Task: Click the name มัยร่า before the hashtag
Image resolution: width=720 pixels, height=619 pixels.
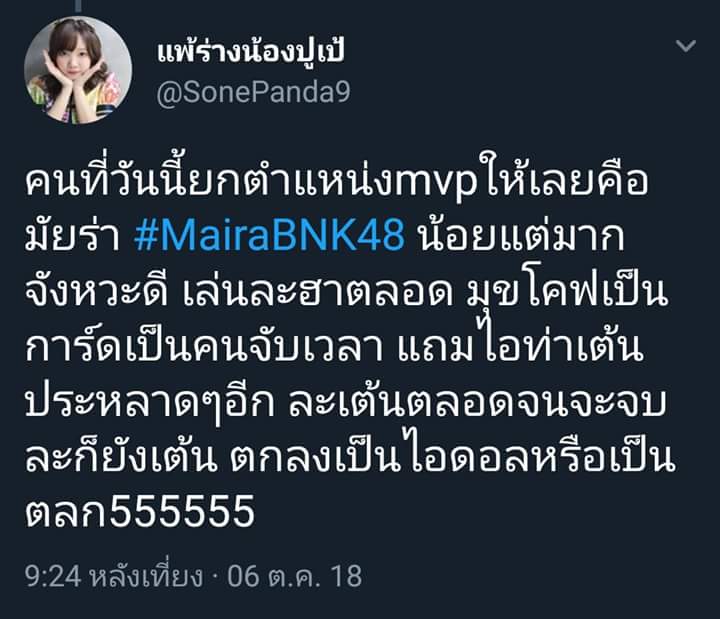Action: pos(72,234)
